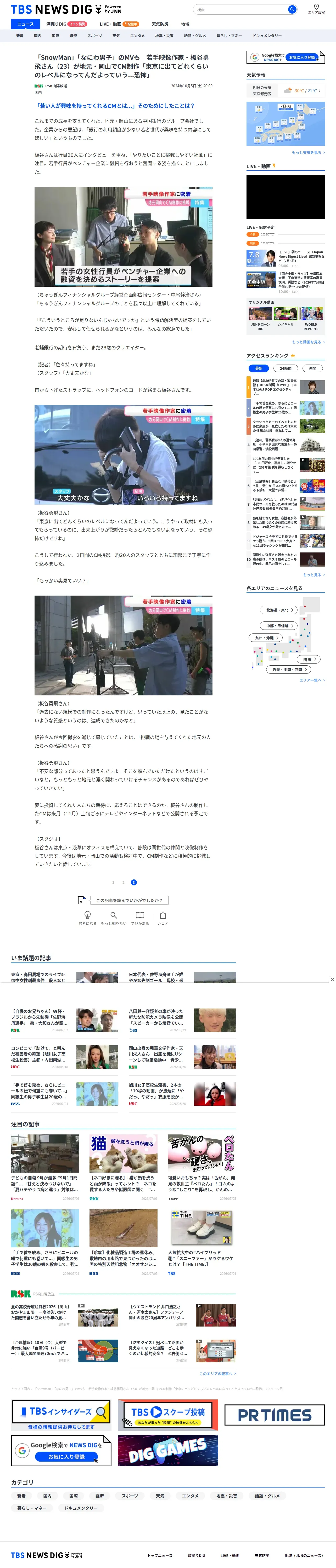Open the 朝のニュース Japan News Digest Live item
Image resolution: width=336 pixels, height=1568 pixels.
(x=285, y=258)
